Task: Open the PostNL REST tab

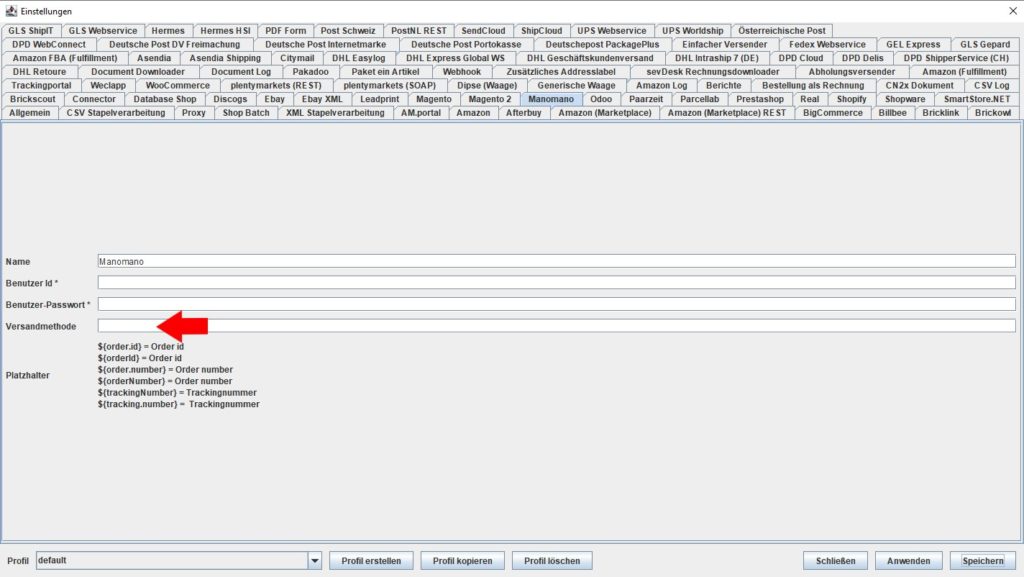Action: point(419,31)
